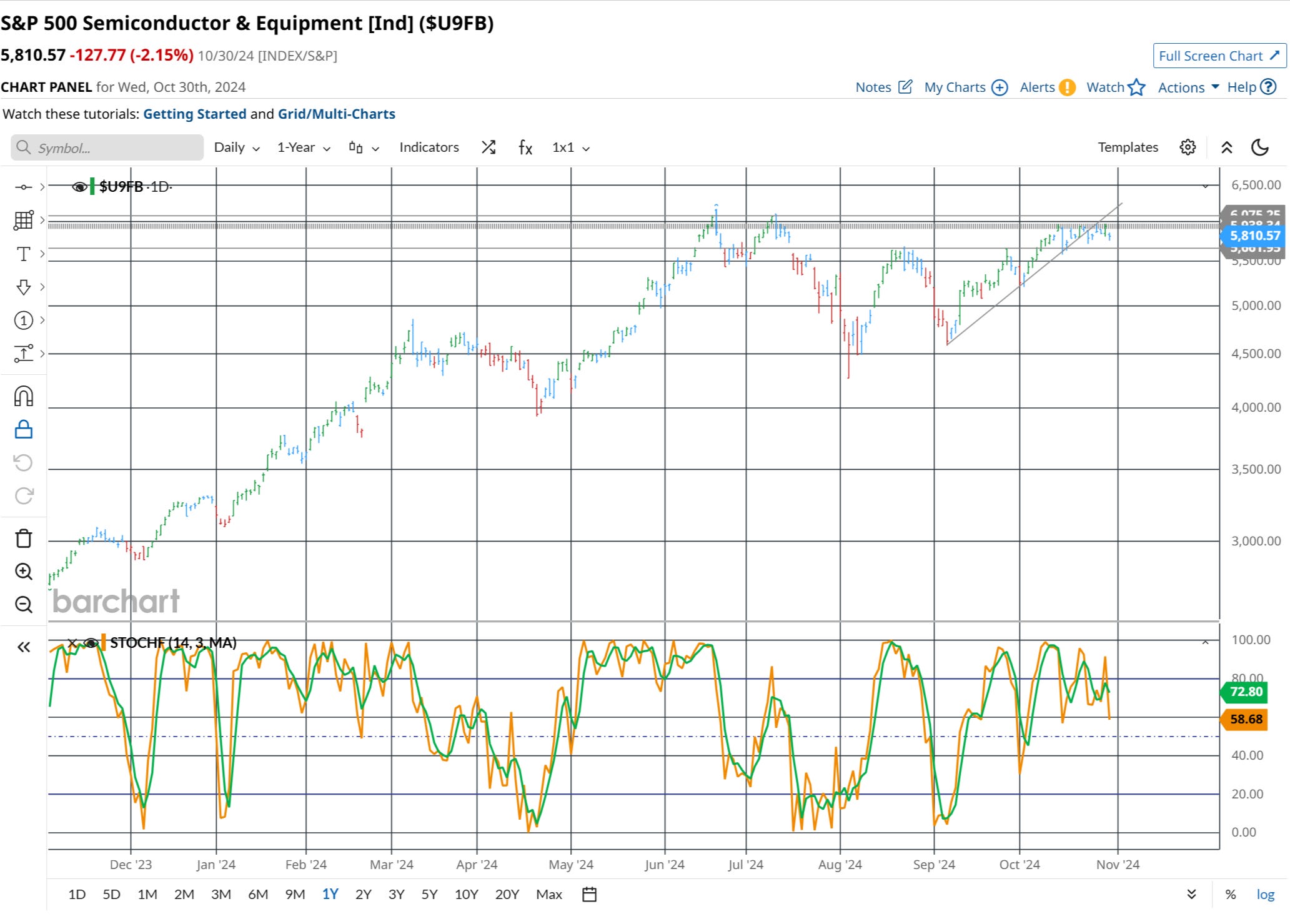This screenshot has width=1290, height=924.
Task: Click the 5,810.57 price axis label
Action: tap(1253, 236)
